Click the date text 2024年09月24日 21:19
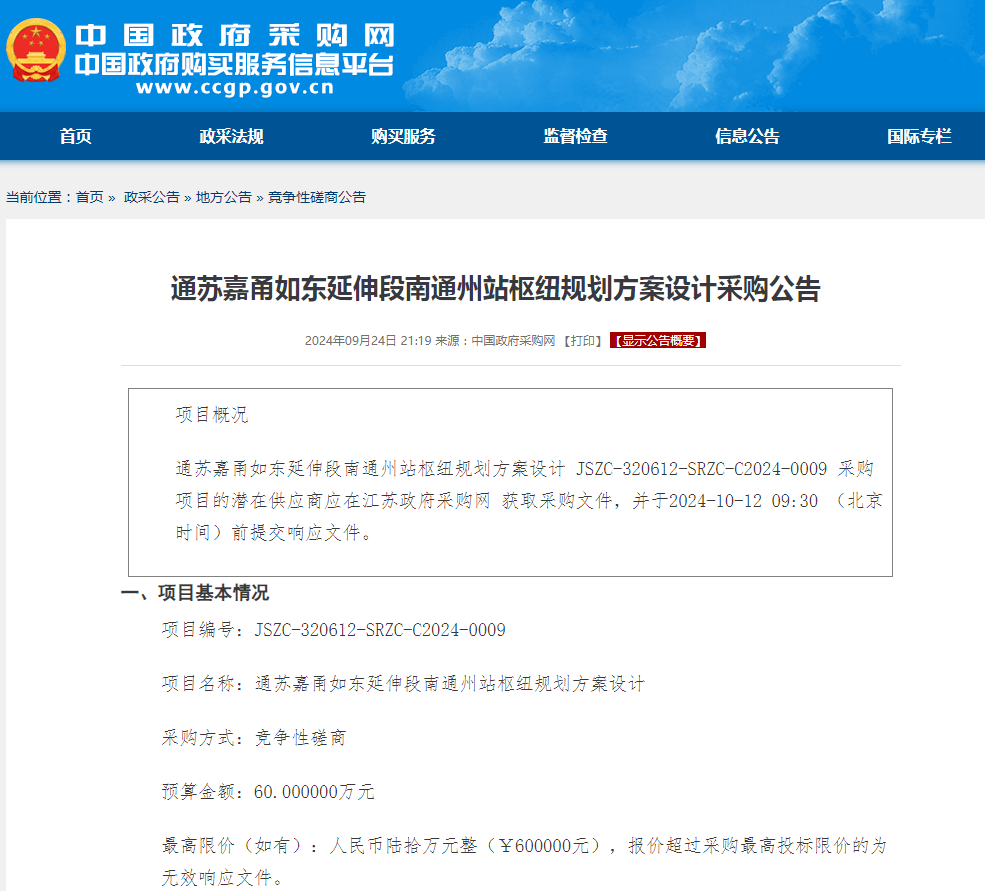The width and height of the screenshot is (985, 891). (x=368, y=341)
